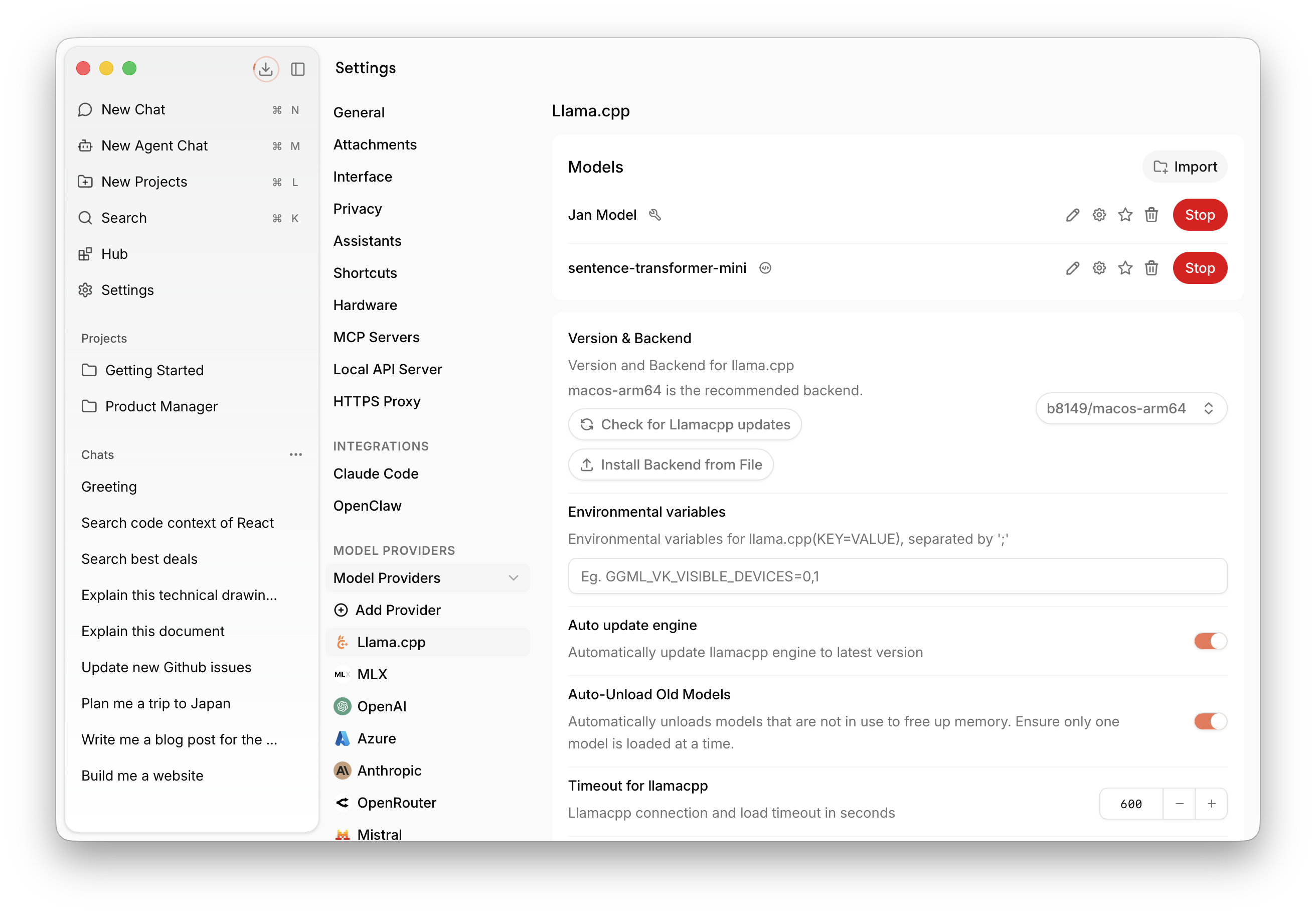The height and width of the screenshot is (915, 1316).
Task: Increase llamacpp timeout with plus button
Action: click(1211, 804)
